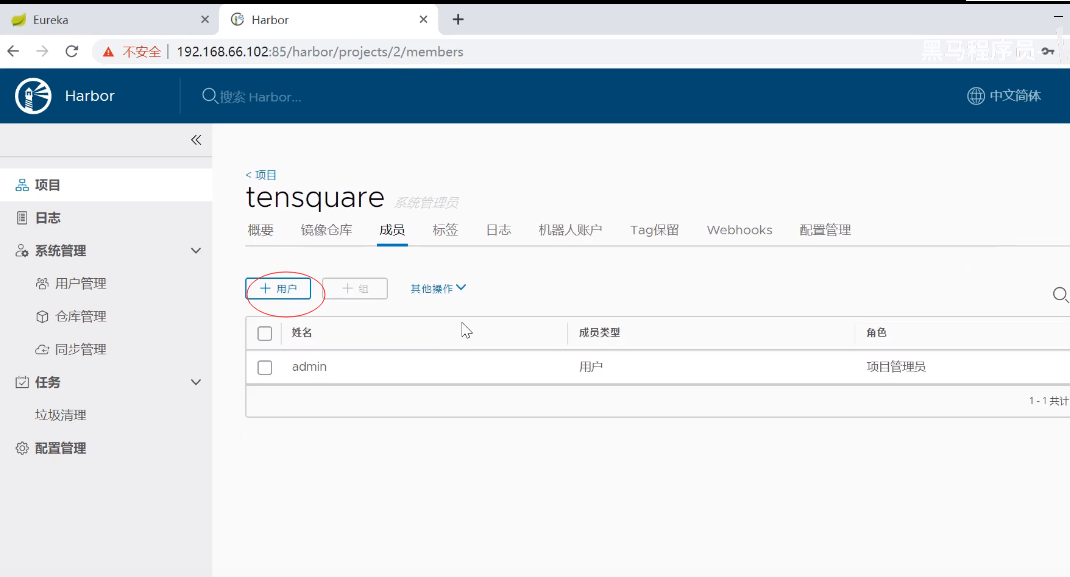Collapse the sidebar with double-chevron icon
This screenshot has width=1070, height=577.
196,140
